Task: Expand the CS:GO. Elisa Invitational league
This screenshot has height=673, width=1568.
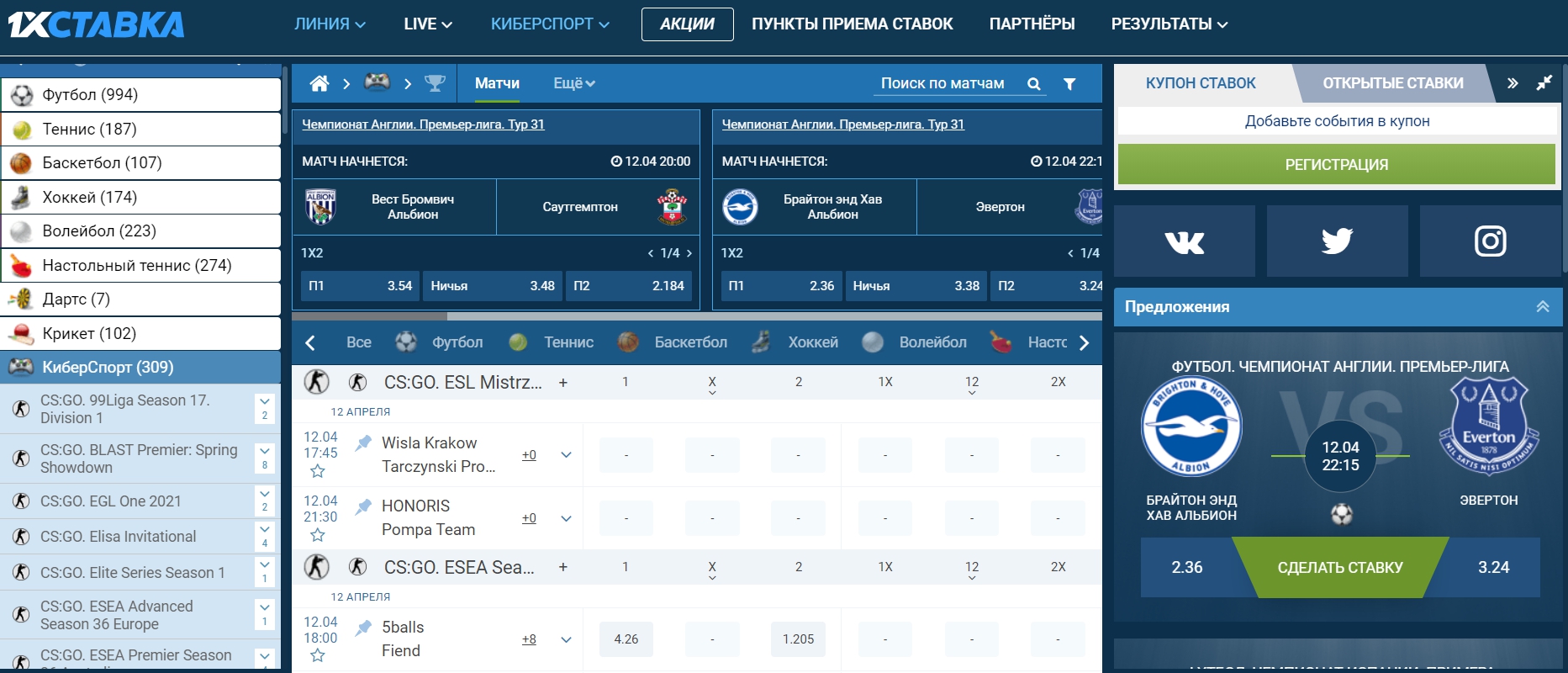Action: pyautogui.click(x=265, y=536)
